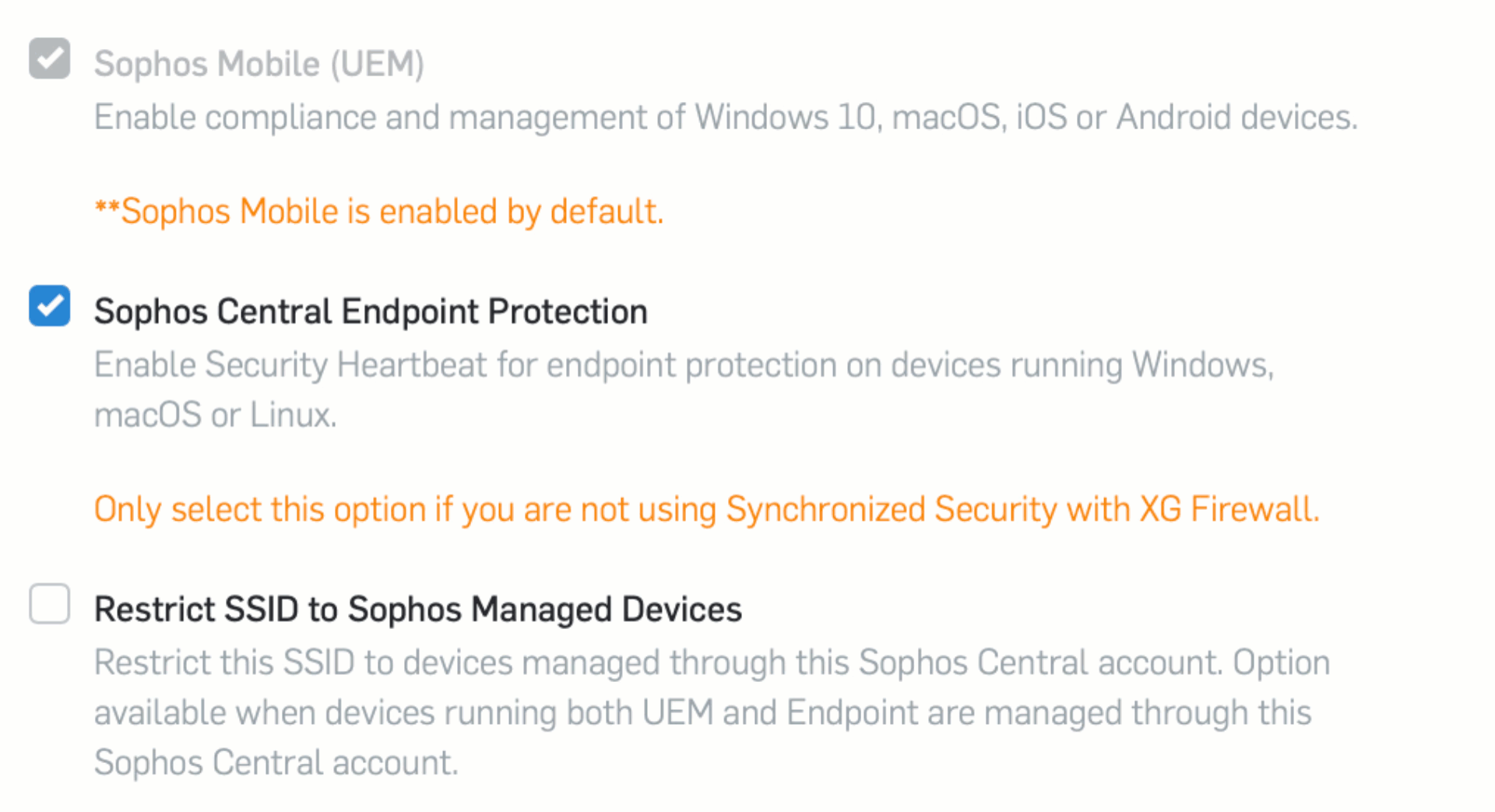Viewport: 1495px width, 812px height.
Task: Click the 'UEM and Endpoint' phrase in description
Action: click(x=781, y=713)
